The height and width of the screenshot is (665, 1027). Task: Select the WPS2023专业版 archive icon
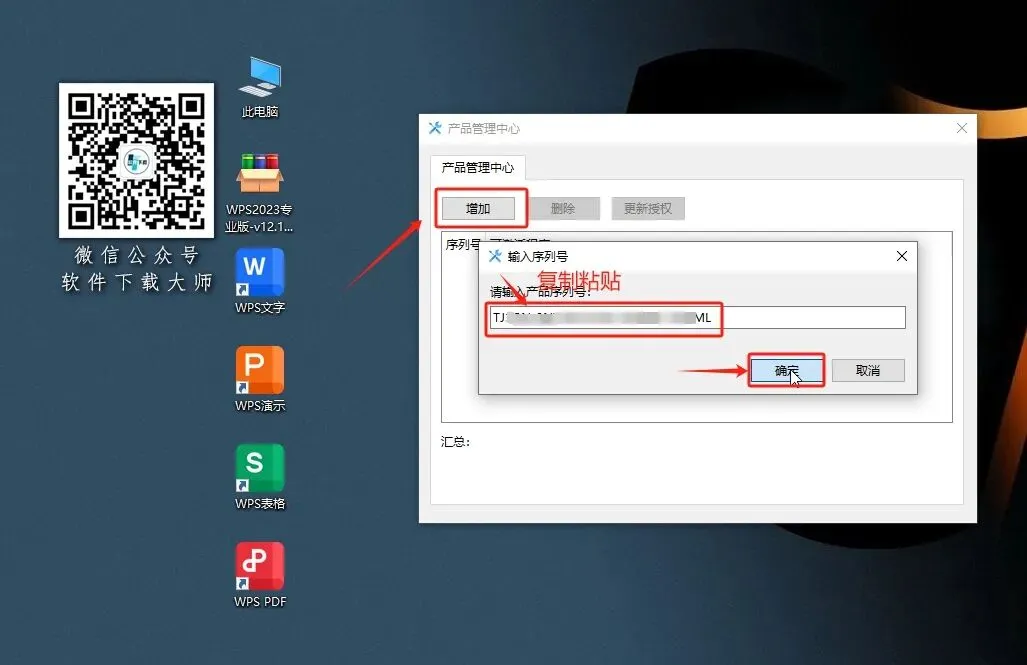point(259,193)
